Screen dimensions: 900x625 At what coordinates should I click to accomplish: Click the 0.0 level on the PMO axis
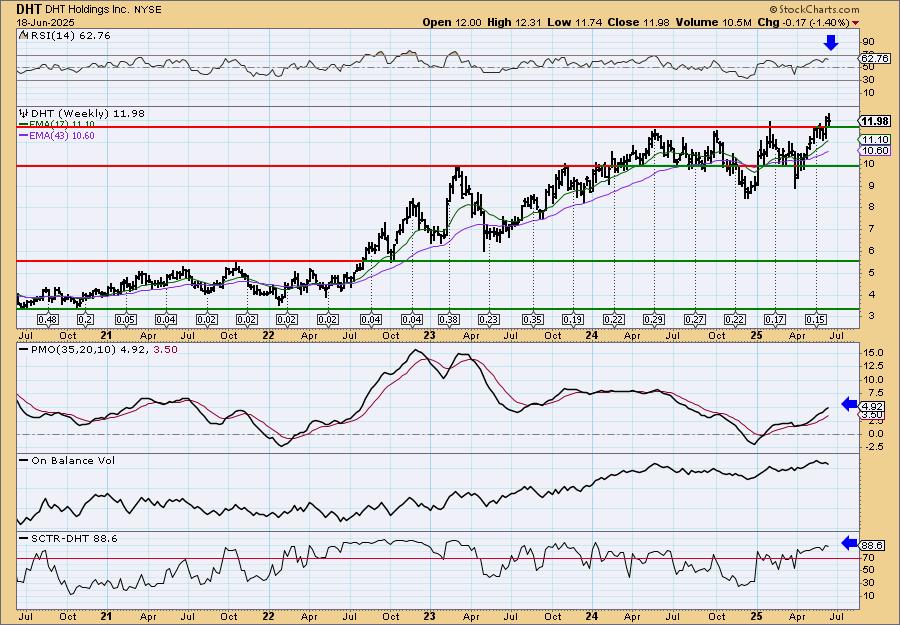coord(874,434)
